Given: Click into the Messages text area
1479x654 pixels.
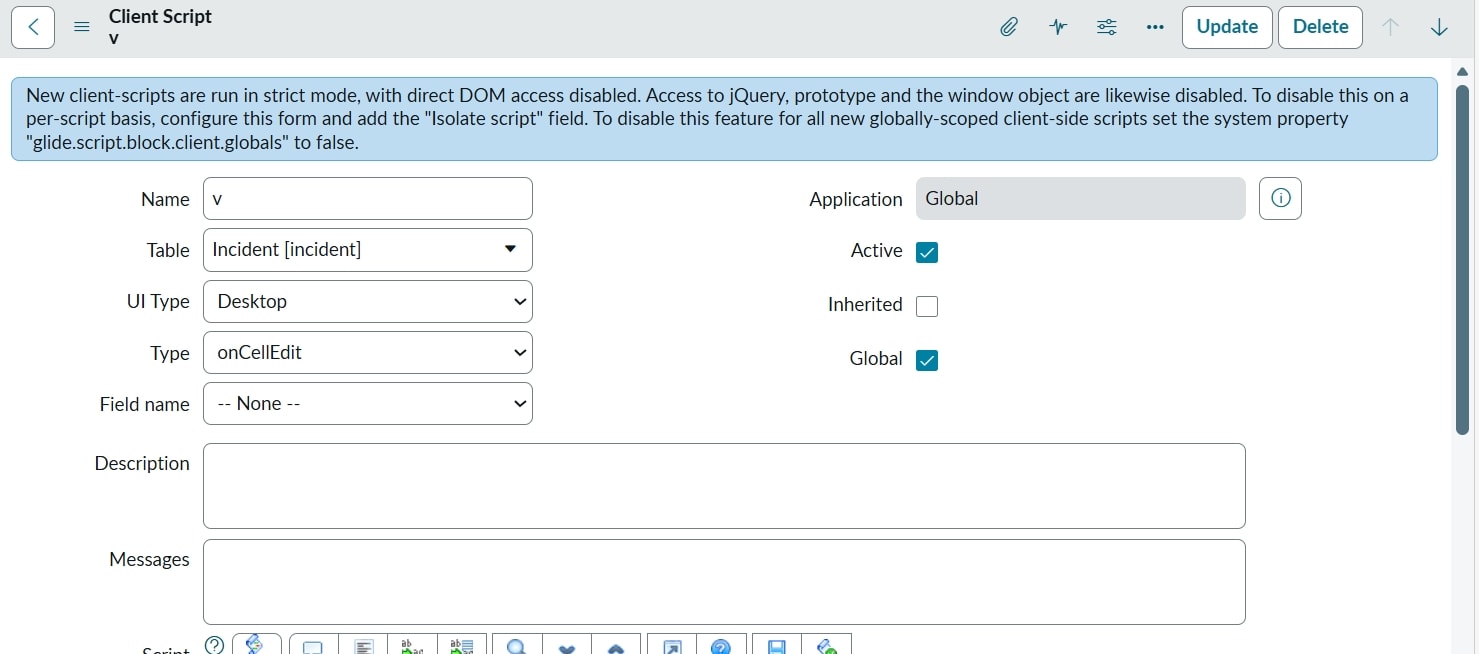Looking at the screenshot, I should [724, 582].
